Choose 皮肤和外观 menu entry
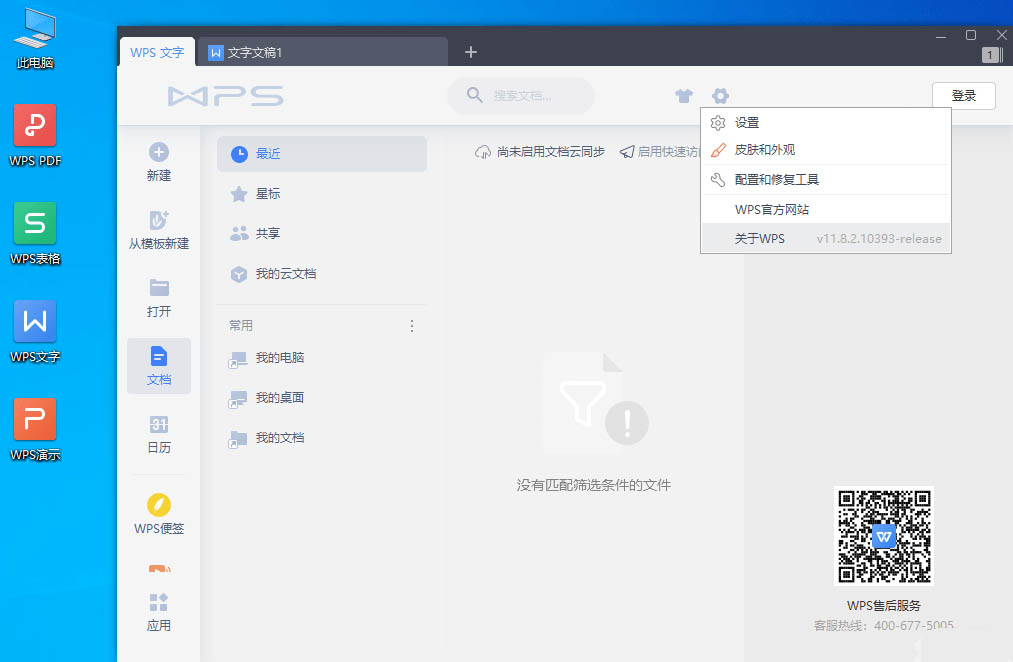 (x=826, y=150)
